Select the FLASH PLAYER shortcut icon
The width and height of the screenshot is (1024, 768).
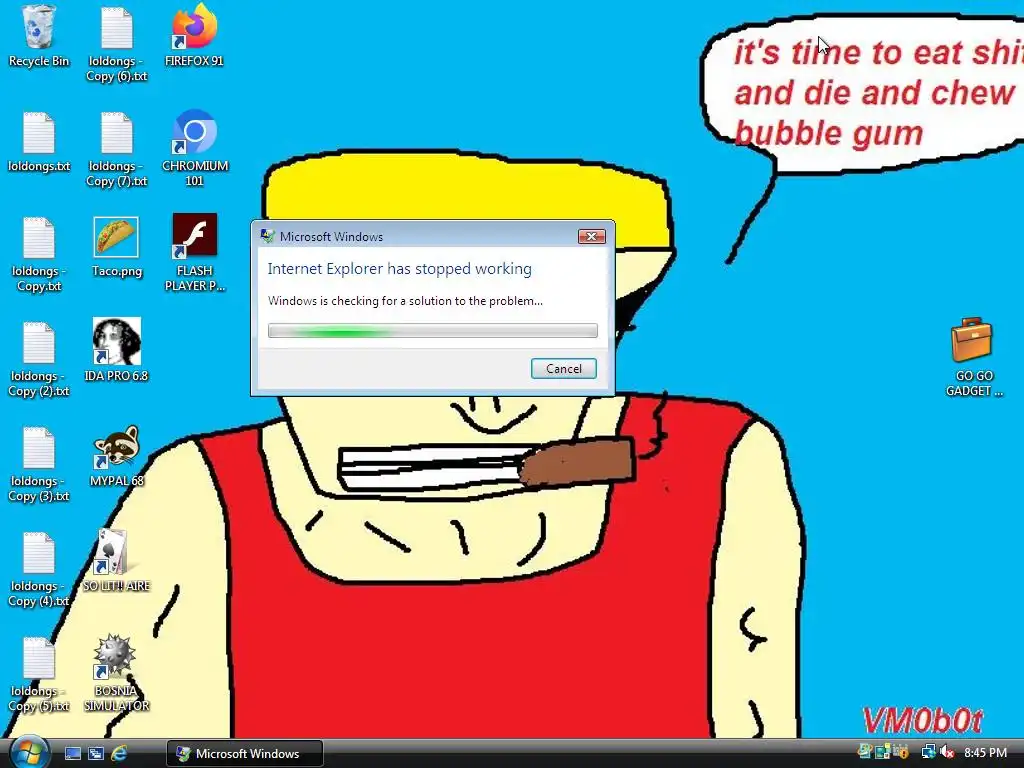pos(194,253)
